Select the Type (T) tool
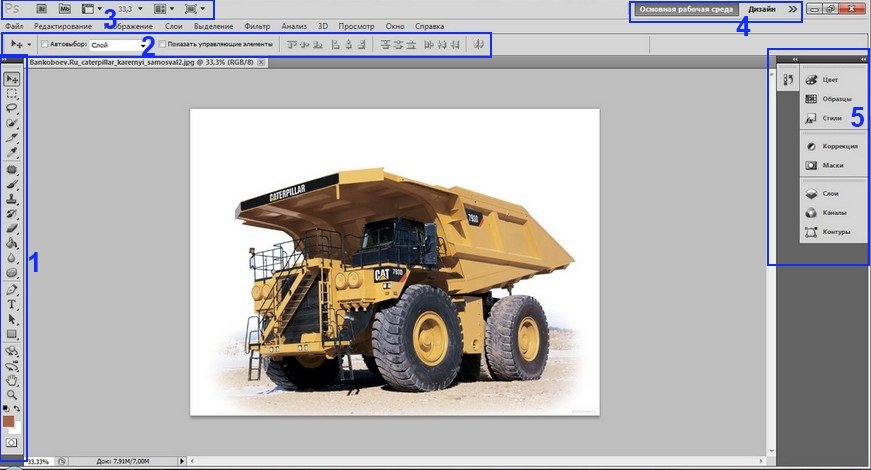871x470 pixels. pos(13,304)
